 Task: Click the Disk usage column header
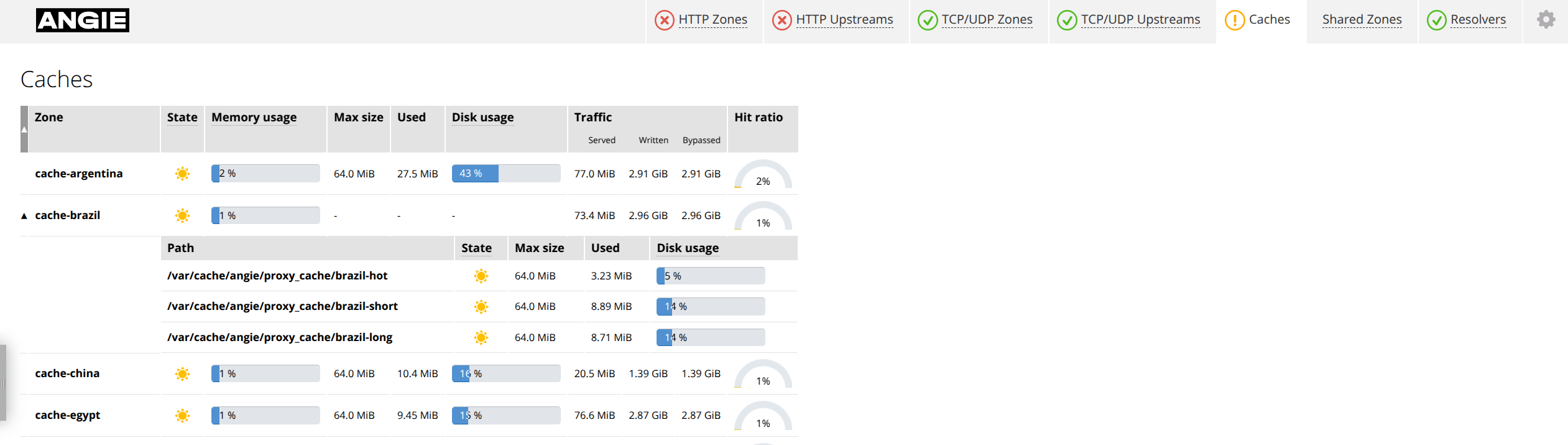click(482, 118)
